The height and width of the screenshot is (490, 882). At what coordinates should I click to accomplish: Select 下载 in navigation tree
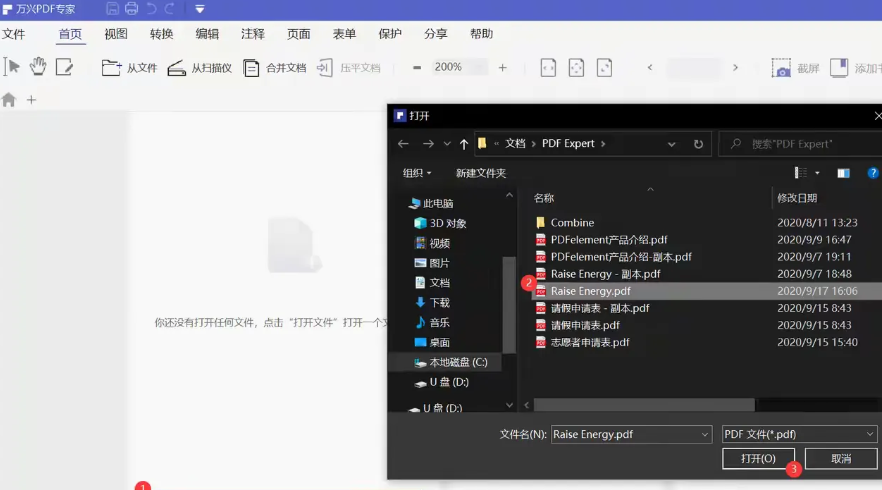433,303
